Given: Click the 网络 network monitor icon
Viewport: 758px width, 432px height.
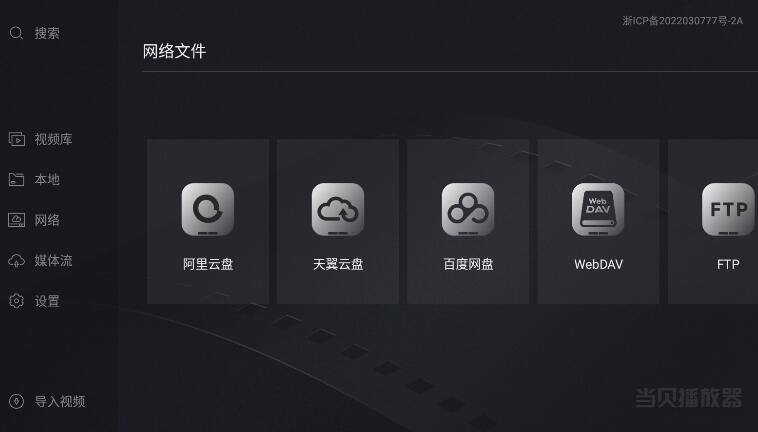Looking at the screenshot, I should tap(16, 220).
